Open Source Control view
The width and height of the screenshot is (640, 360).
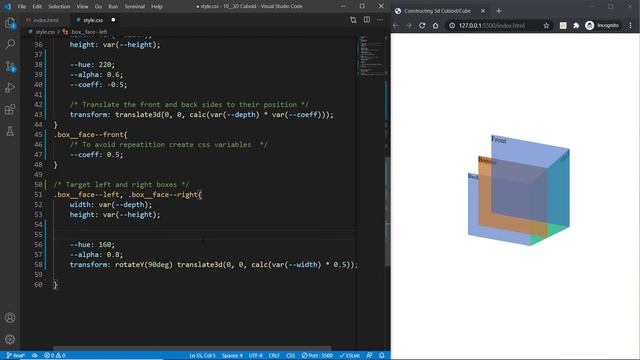click(10, 66)
